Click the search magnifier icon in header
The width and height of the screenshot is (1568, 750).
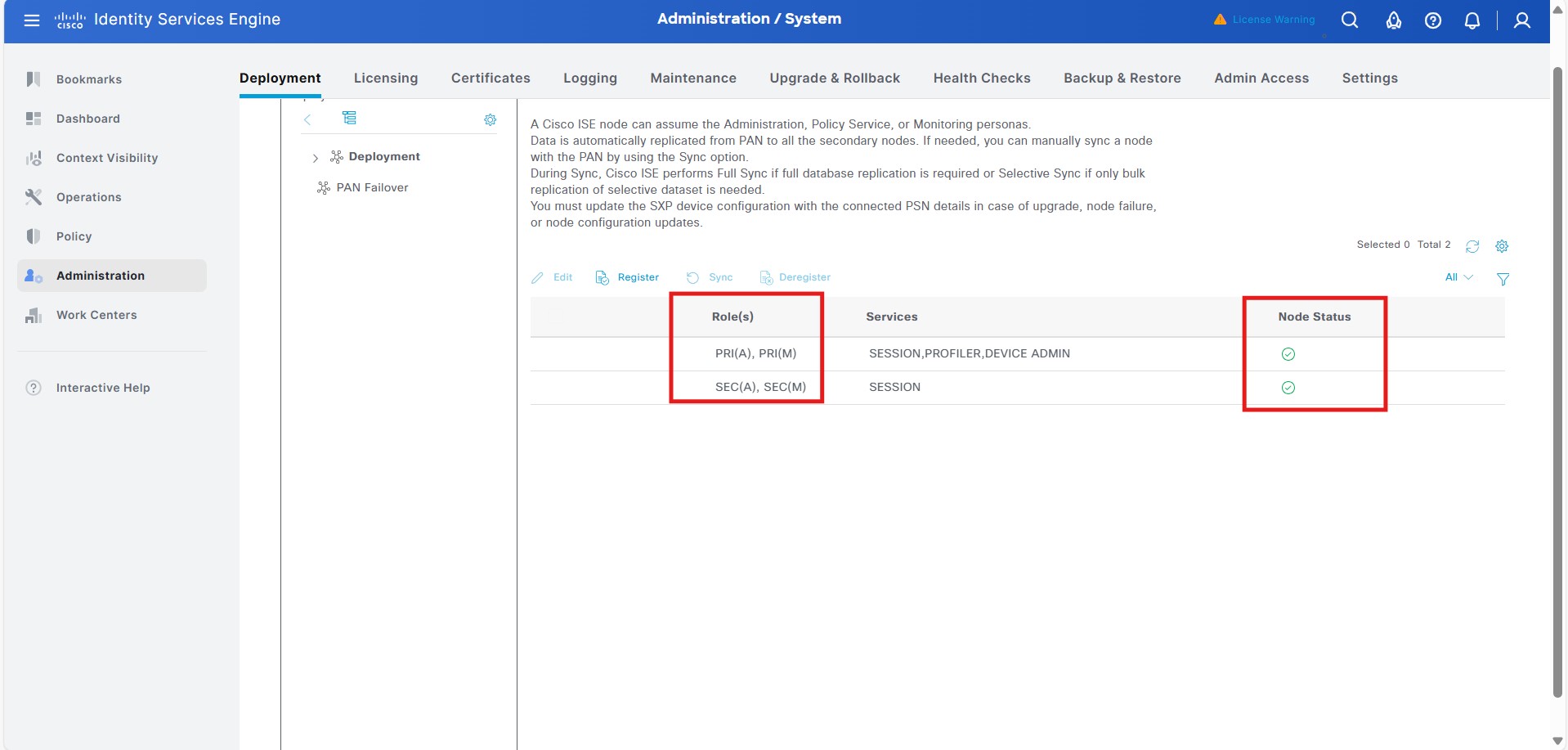point(1350,20)
